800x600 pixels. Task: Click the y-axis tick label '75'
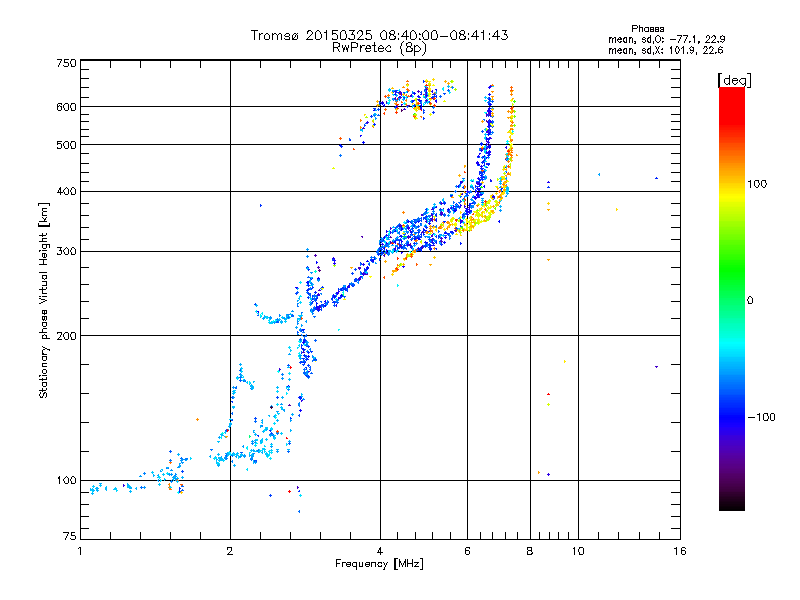point(70,536)
